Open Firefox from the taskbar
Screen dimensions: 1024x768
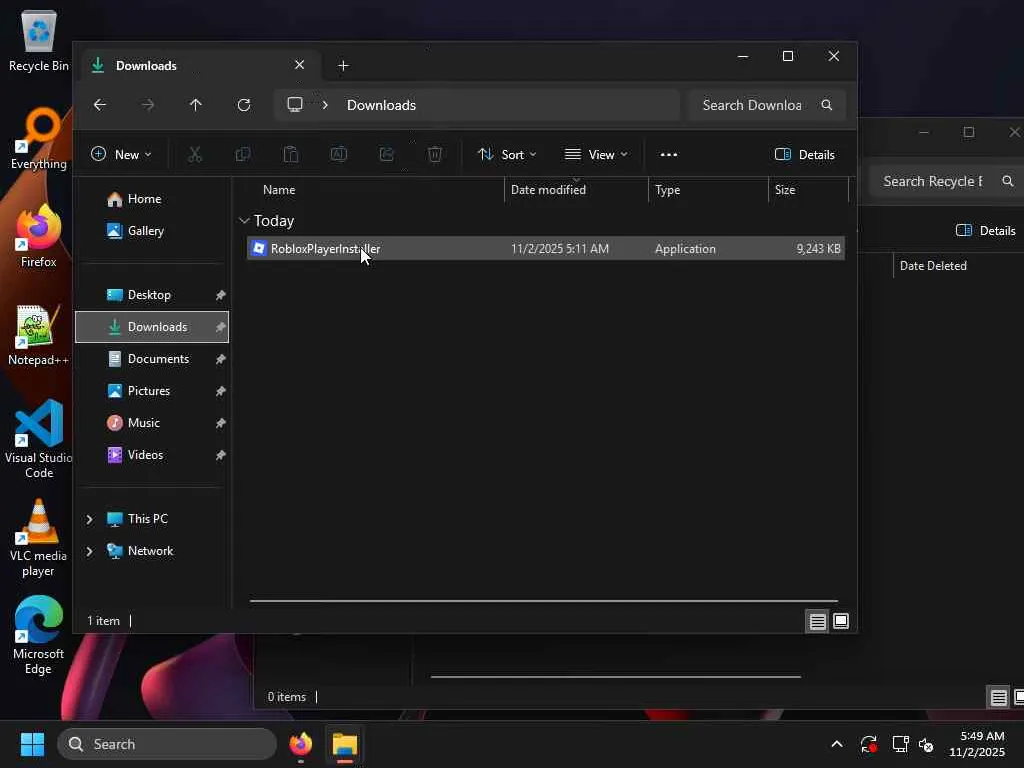click(301, 744)
